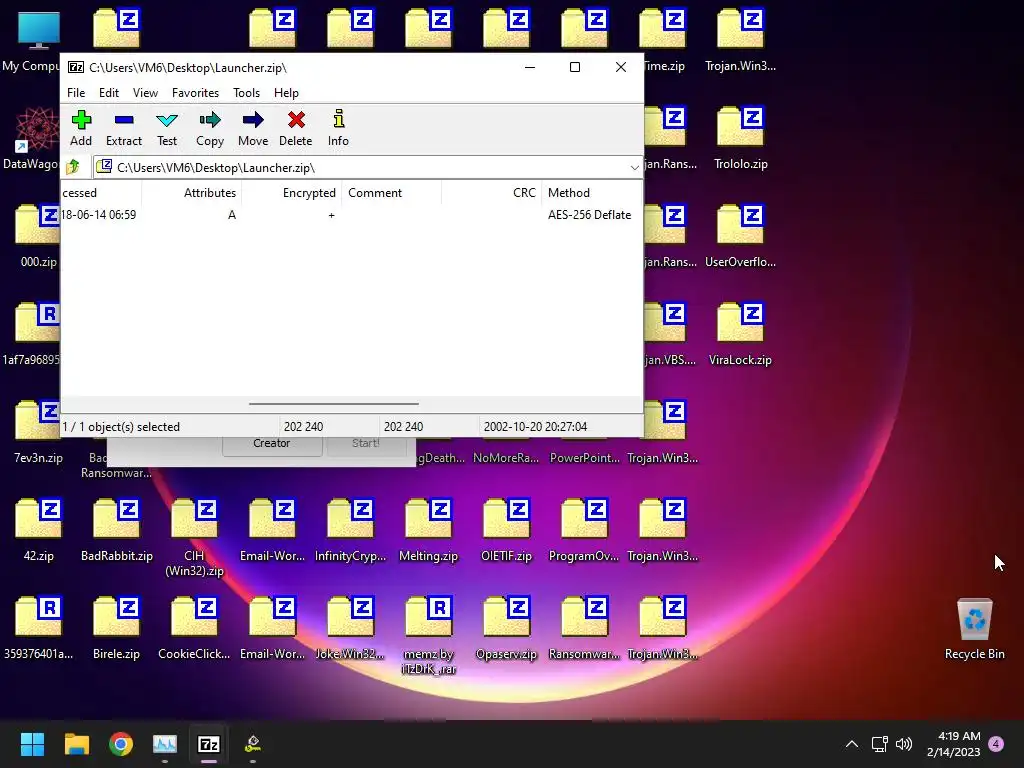Sort by the Attributes column header

click(x=192, y=193)
